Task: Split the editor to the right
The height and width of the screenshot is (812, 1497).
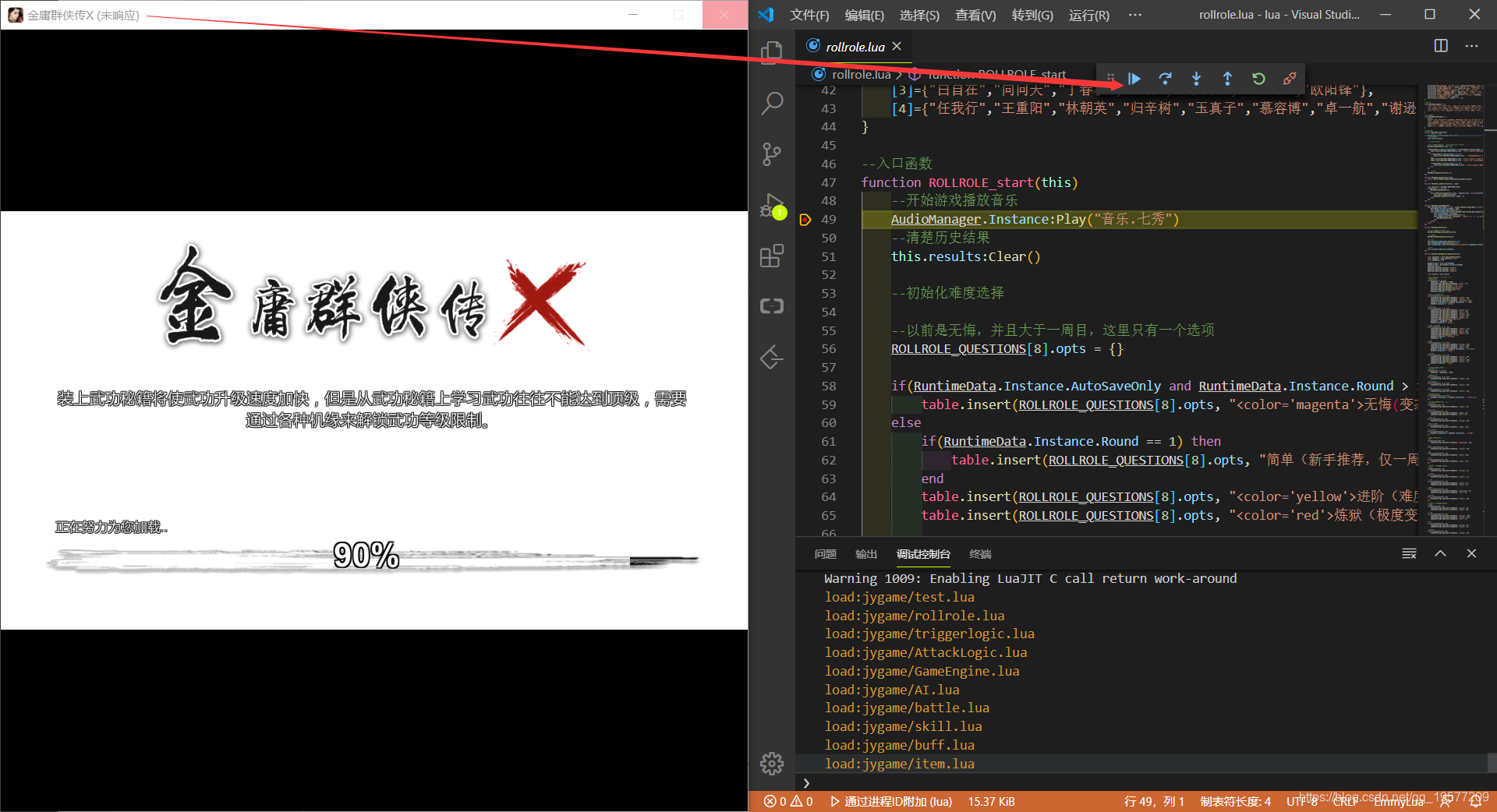Action: (x=1441, y=46)
